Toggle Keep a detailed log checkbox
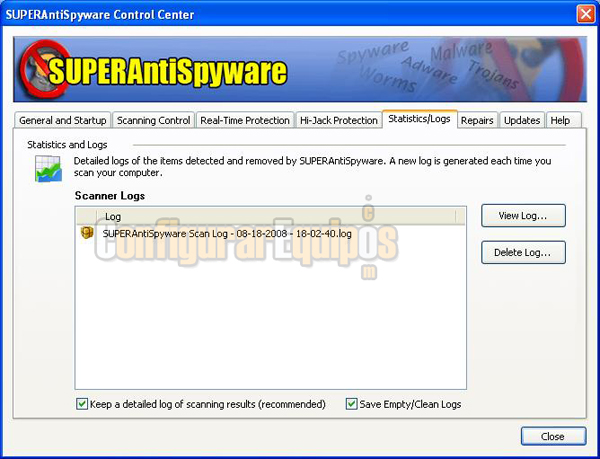600x459 pixels. (x=82, y=404)
